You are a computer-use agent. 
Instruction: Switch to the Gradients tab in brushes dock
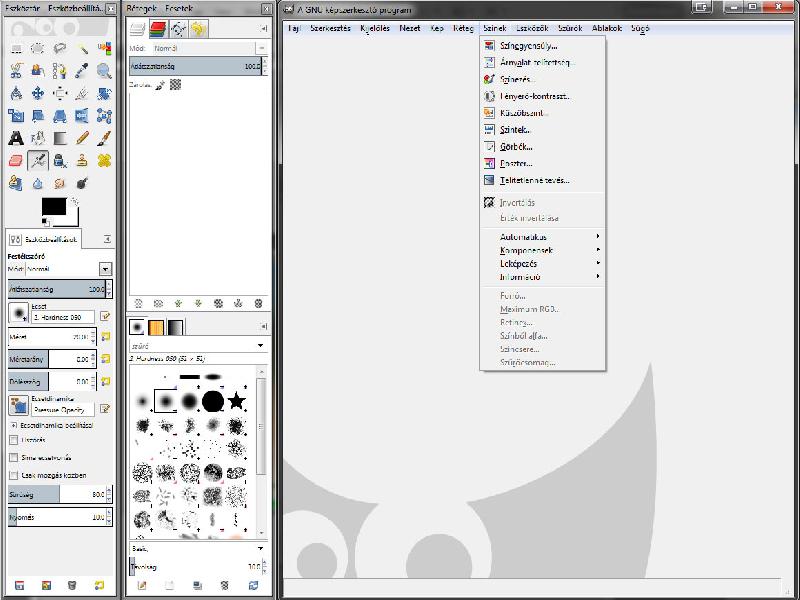pos(175,327)
